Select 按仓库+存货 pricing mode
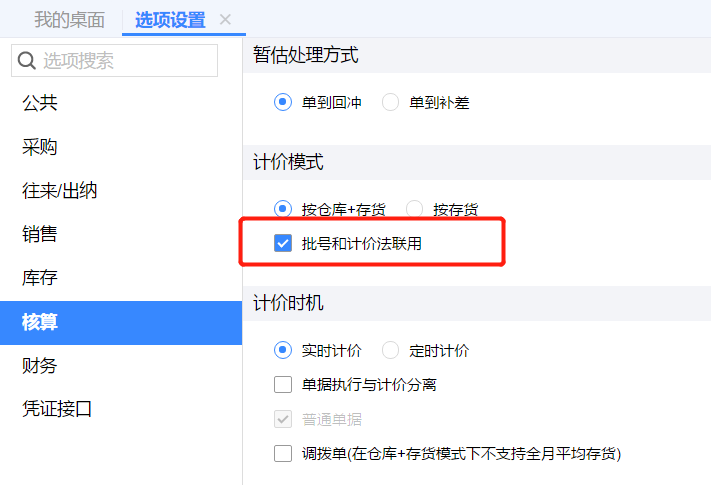The height and width of the screenshot is (485, 711). coord(283,209)
